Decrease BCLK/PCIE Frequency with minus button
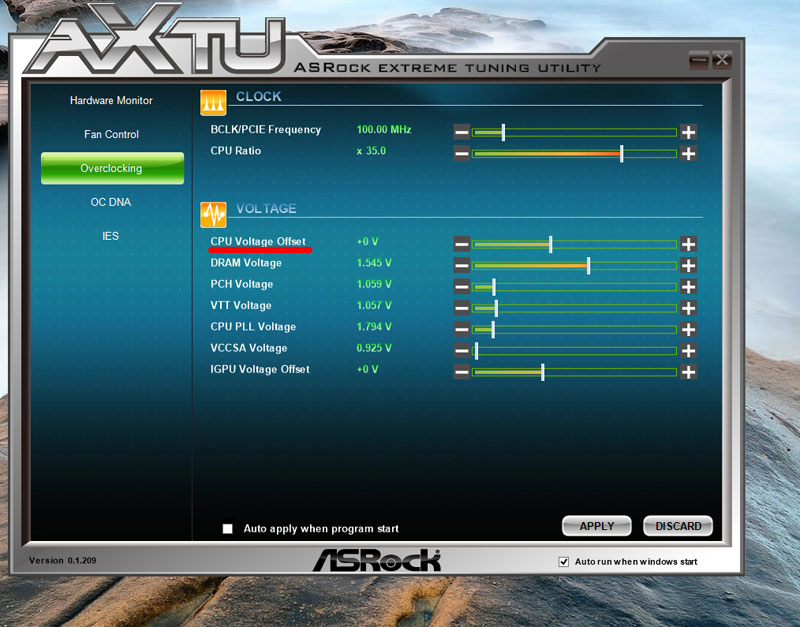 [462, 133]
